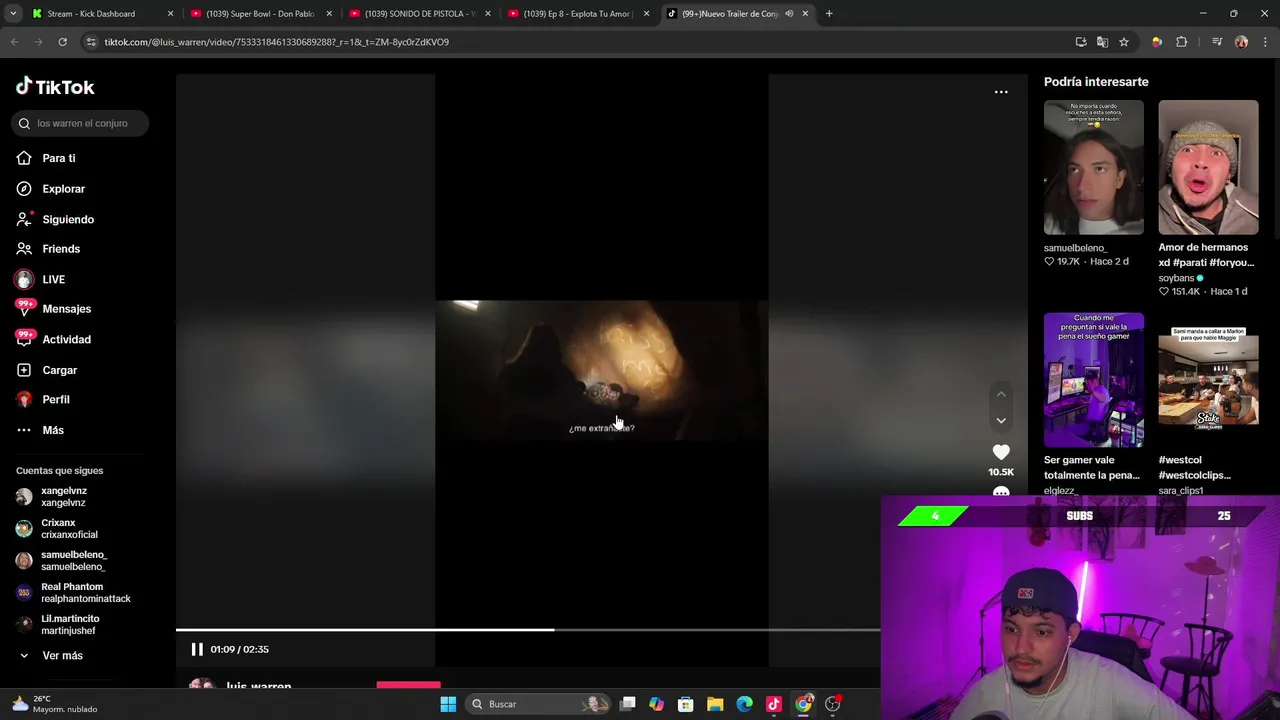
Task: Open Ser gamer vale totalmente video thumbnail
Action: point(1094,380)
